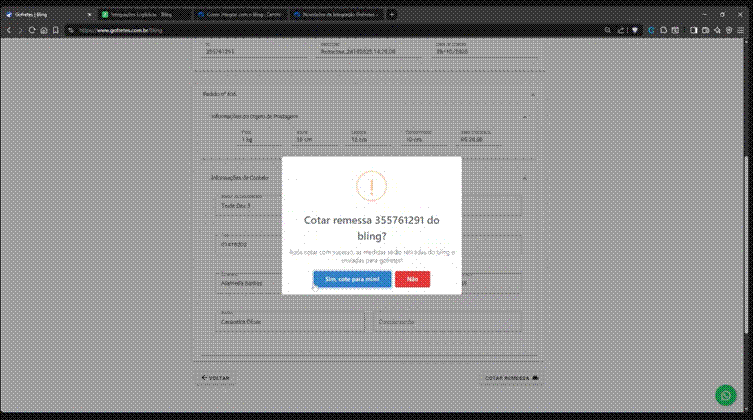
Task: Switch to the Integrações Logísticas - Bling tab
Action: tap(143, 14)
